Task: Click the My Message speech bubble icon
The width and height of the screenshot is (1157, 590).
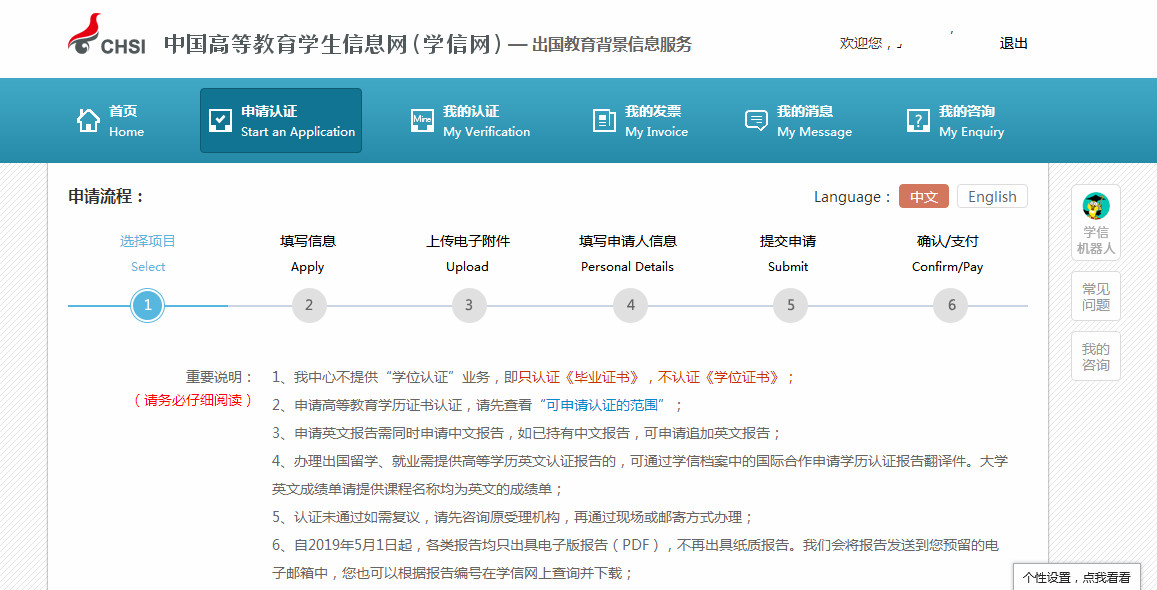Action: click(x=756, y=121)
